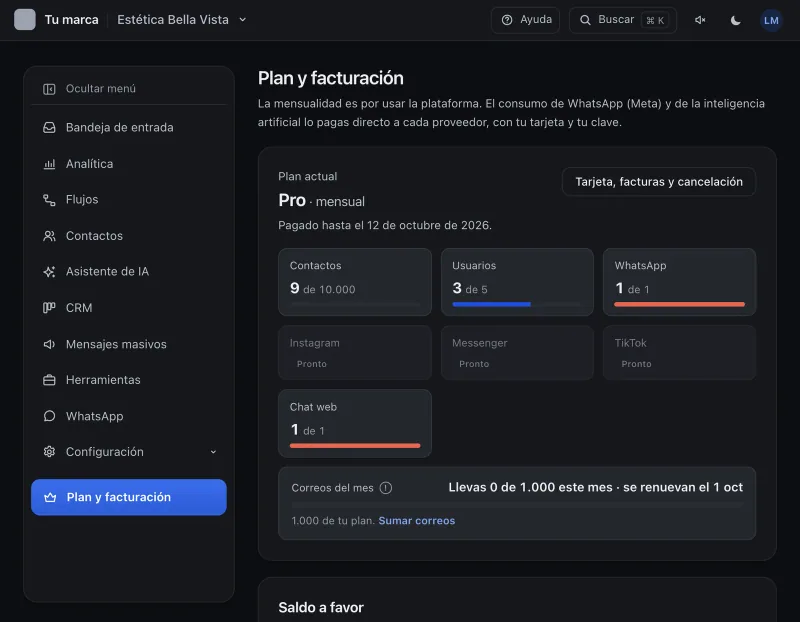Click the search magnifier icon
800x622 pixels.
coord(585,20)
